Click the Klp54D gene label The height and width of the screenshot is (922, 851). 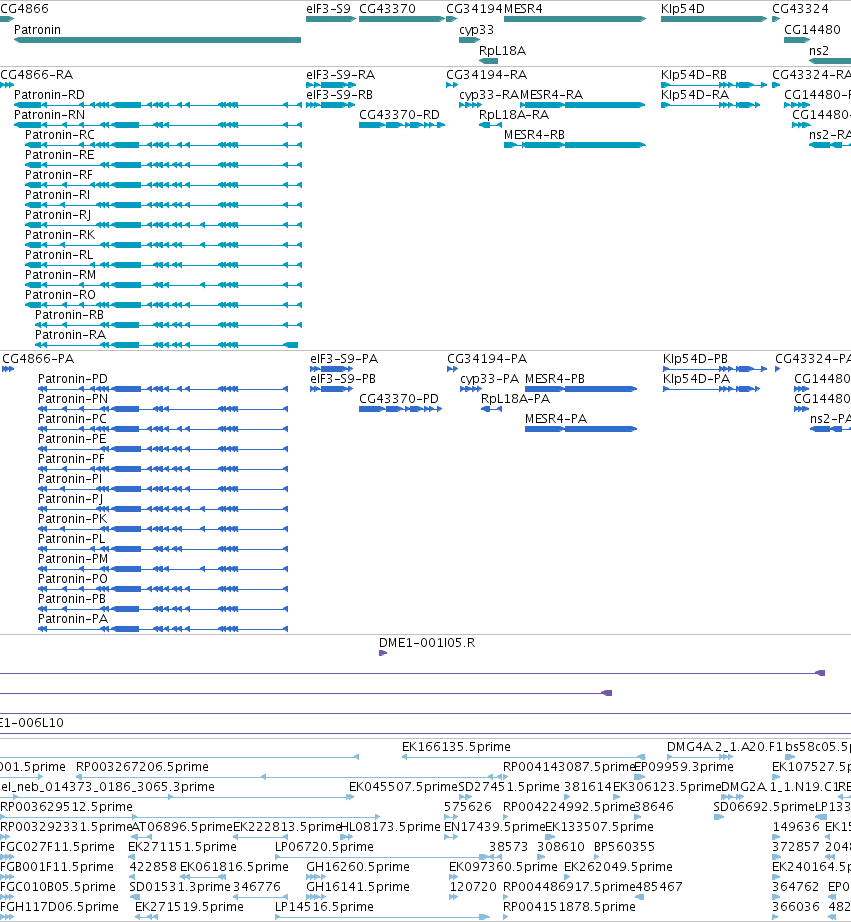682,9
